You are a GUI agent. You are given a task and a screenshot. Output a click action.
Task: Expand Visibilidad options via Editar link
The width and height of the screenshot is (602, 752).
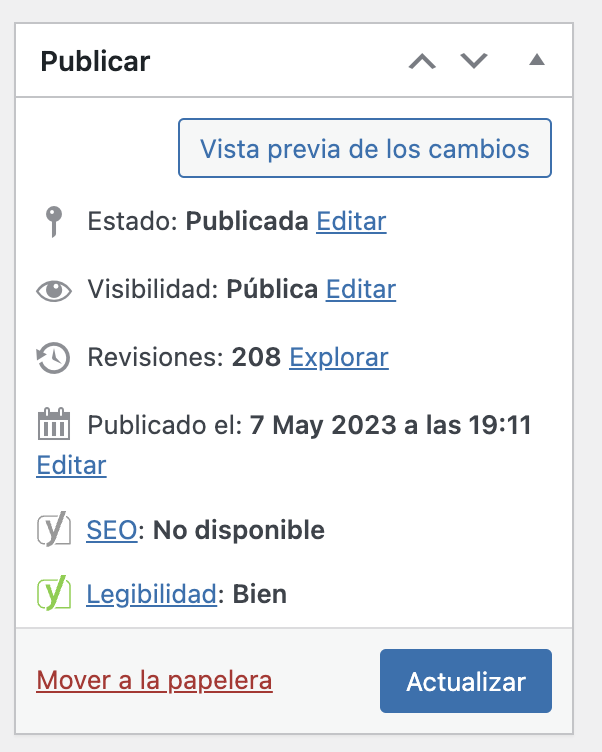click(x=361, y=290)
